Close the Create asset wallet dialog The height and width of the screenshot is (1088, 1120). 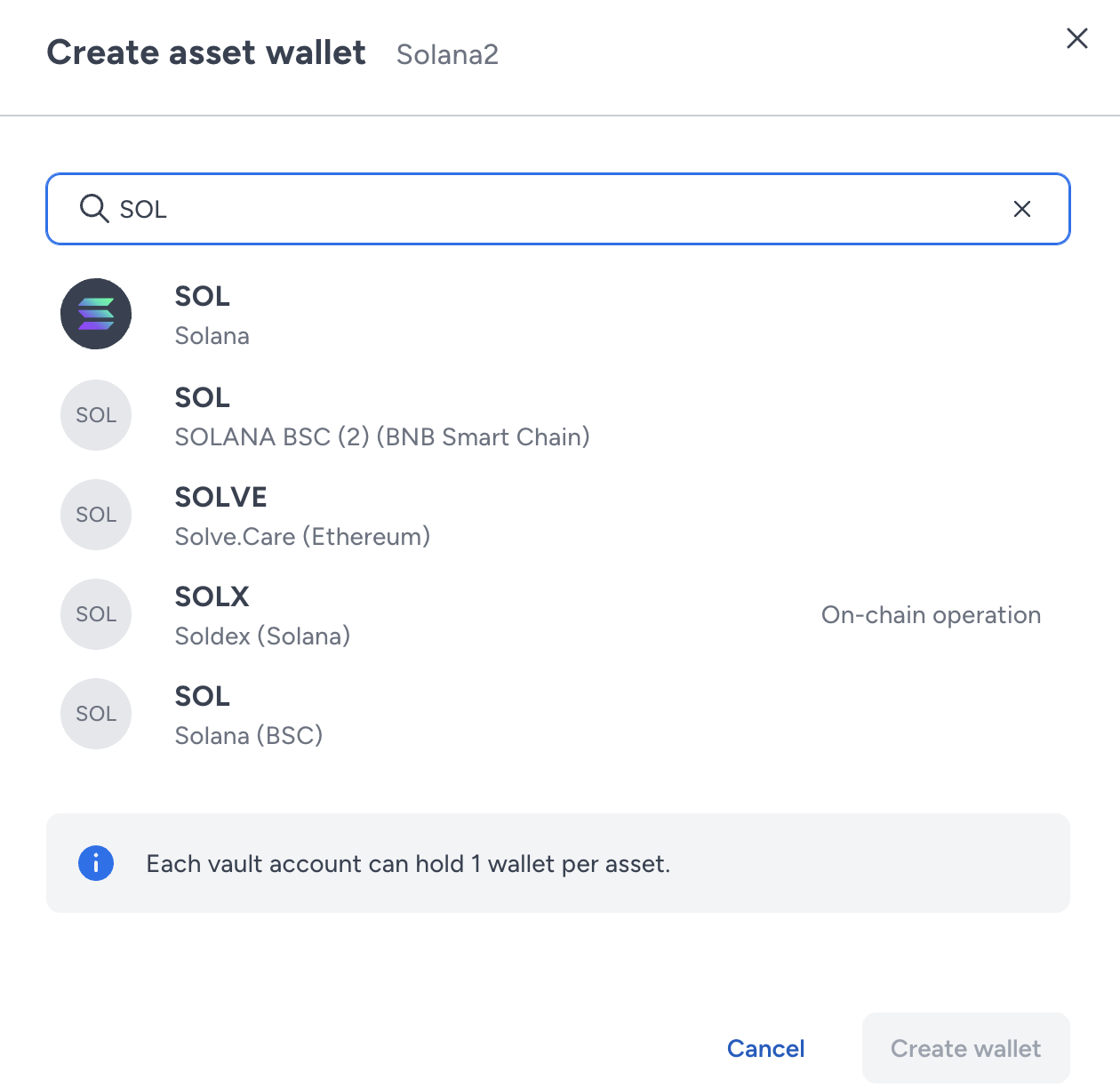pyautogui.click(x=1077, y=38)
